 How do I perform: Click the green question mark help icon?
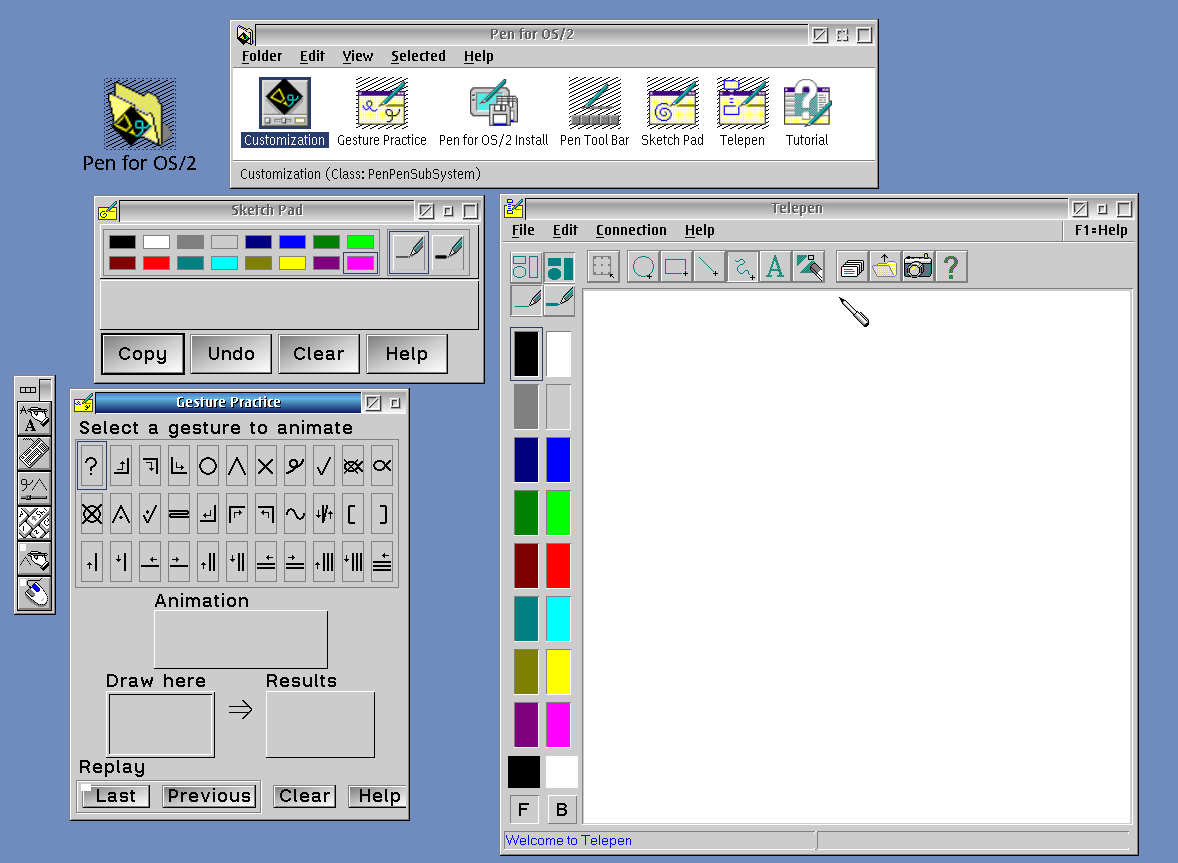coord(950,267)
